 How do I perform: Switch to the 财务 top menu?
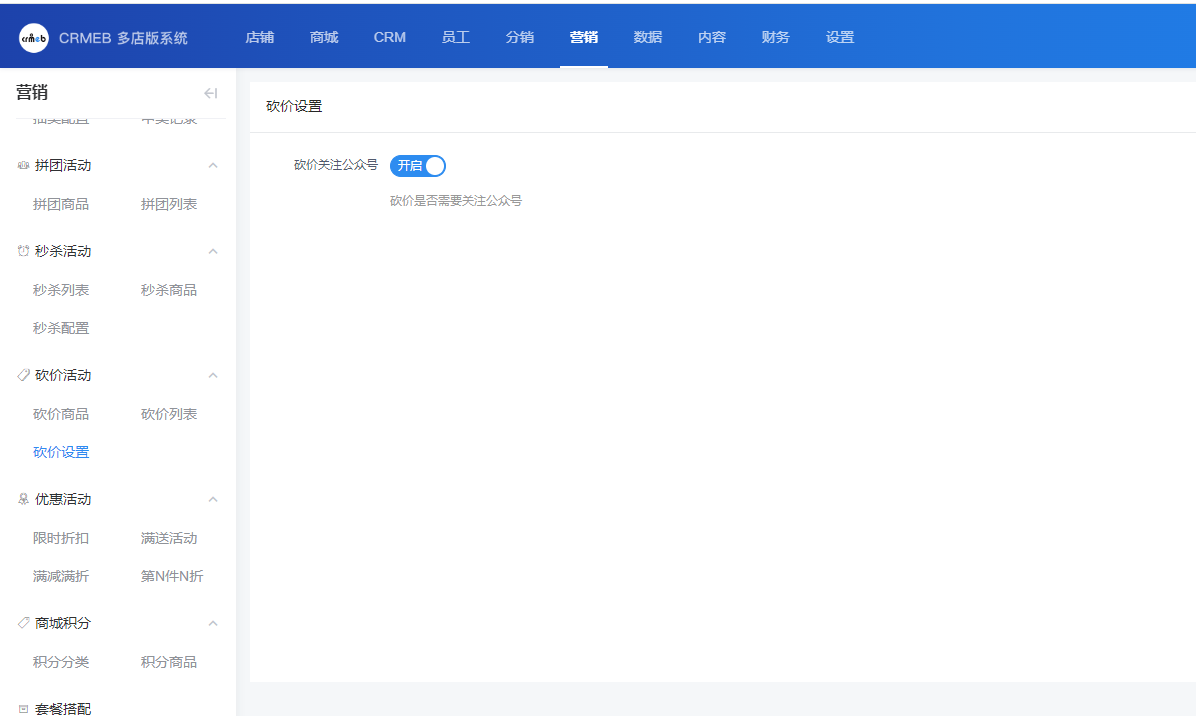pos(775,37)
